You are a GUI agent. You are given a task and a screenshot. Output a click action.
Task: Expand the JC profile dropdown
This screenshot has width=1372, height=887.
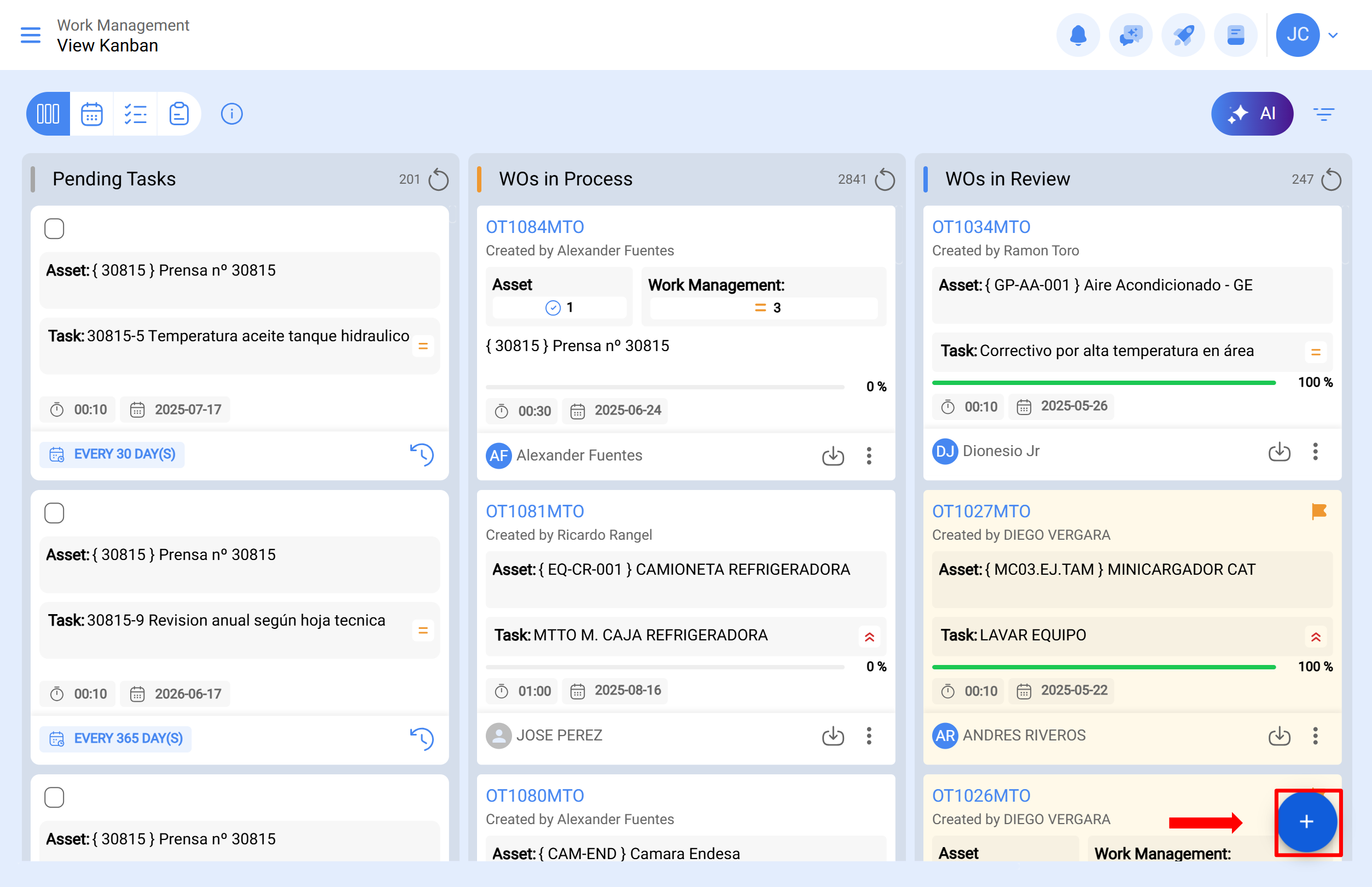coord(1333,34)
